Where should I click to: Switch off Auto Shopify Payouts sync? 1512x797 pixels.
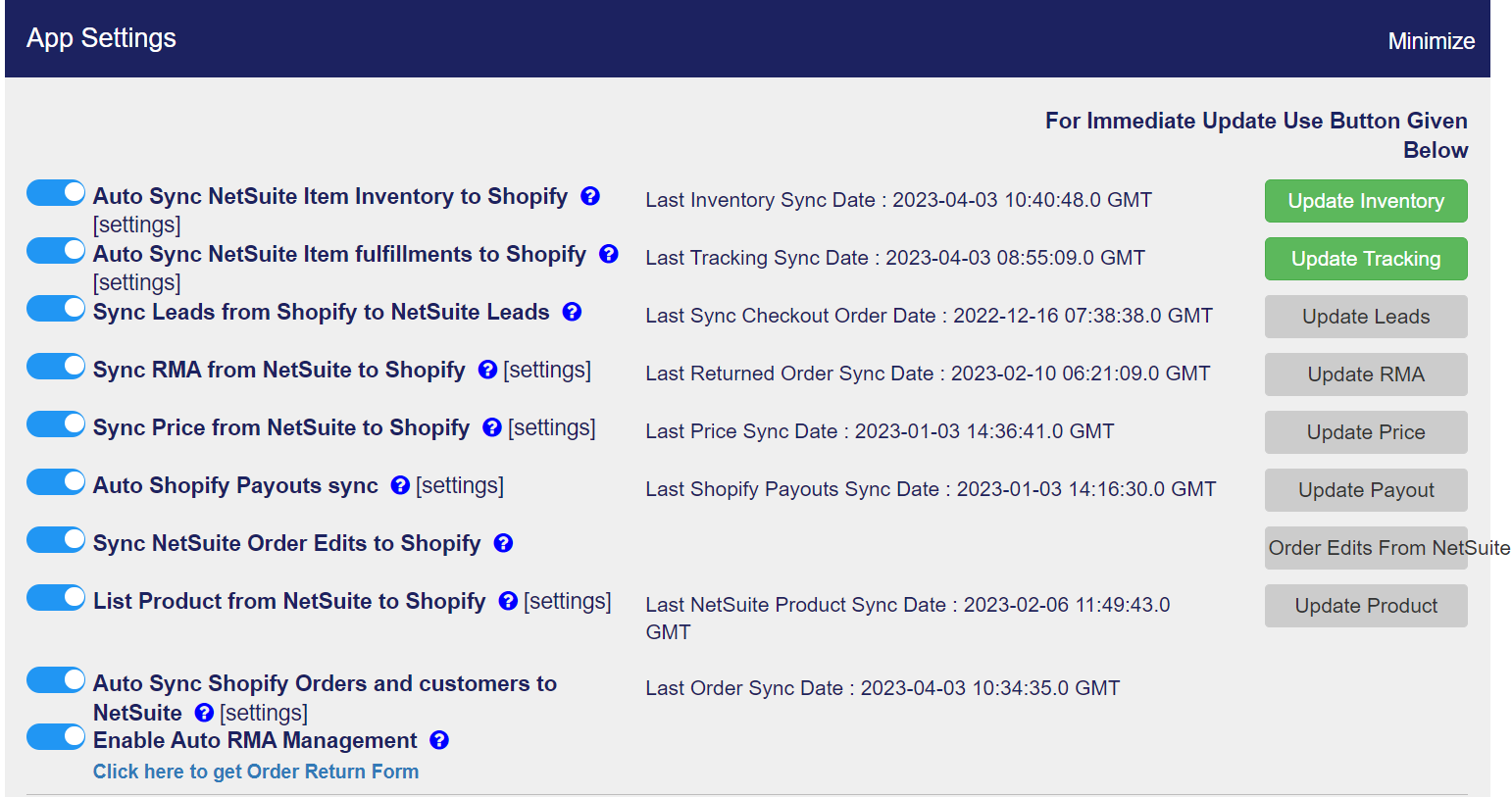pyautogui.click(x=56, y=482)
